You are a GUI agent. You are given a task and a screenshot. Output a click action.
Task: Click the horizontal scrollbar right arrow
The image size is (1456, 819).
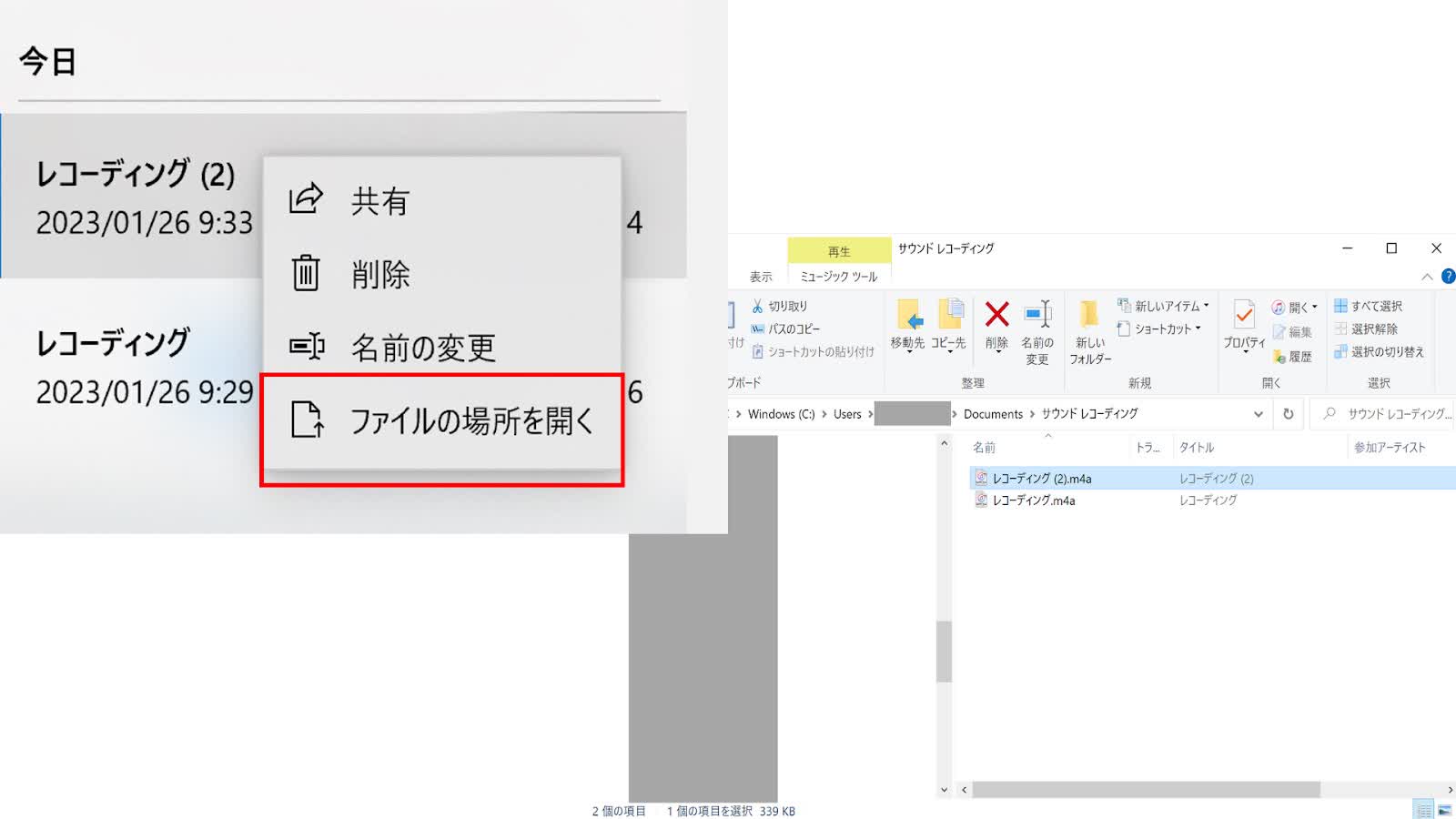pyautogui.click(x=1451, y=789)
